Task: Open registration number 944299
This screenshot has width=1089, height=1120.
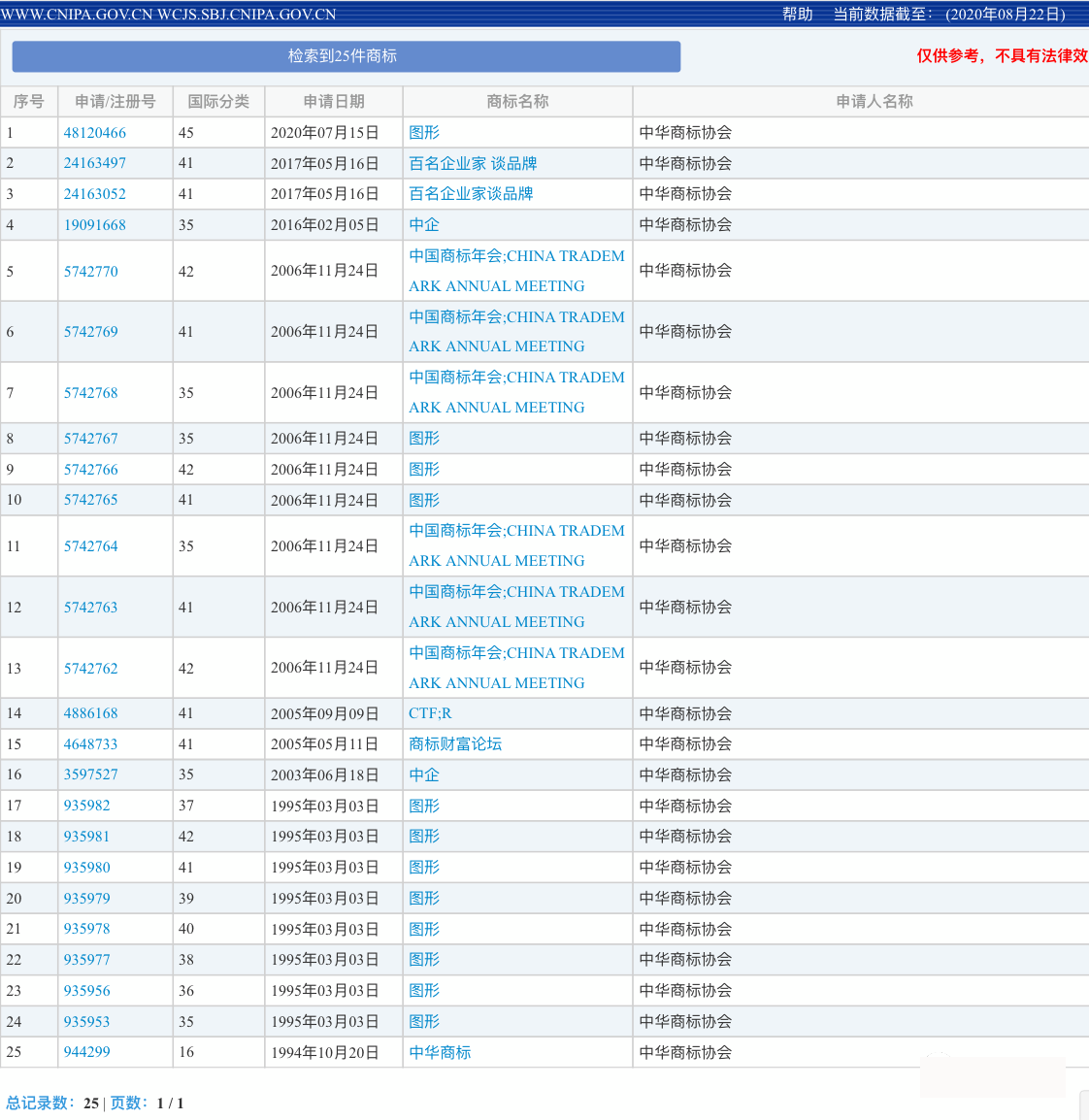Action: pos(86,1052)
